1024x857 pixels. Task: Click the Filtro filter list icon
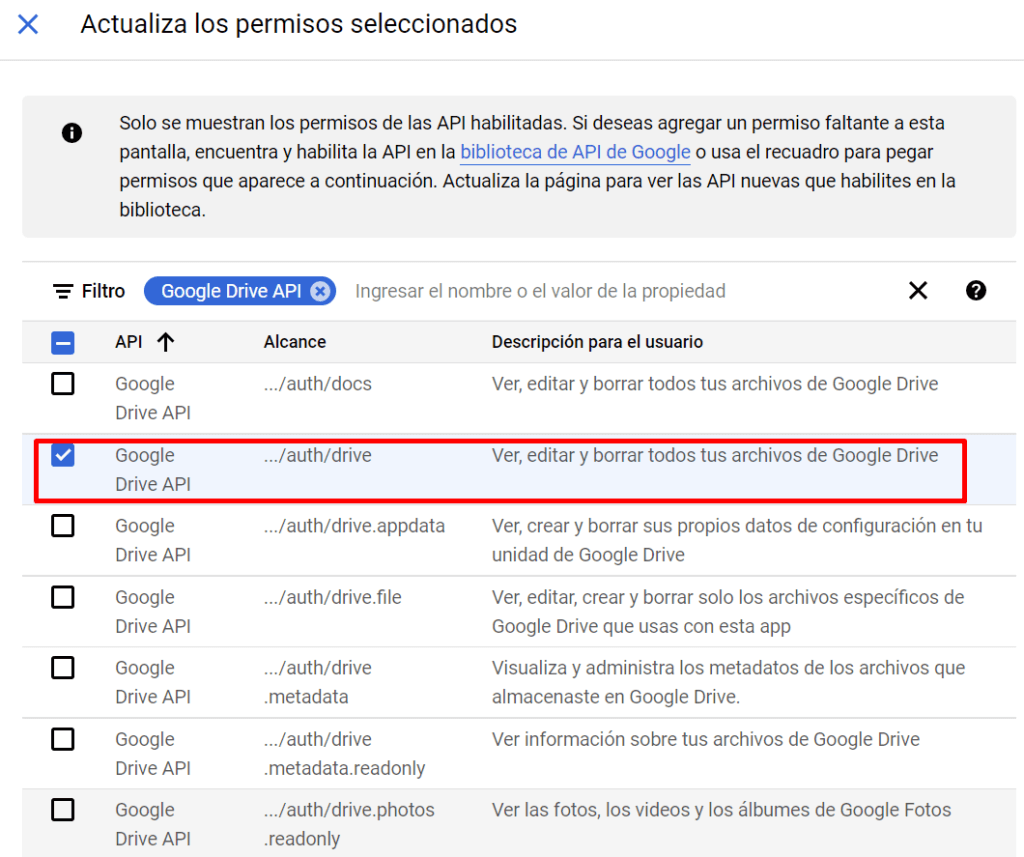coord(63,291)
